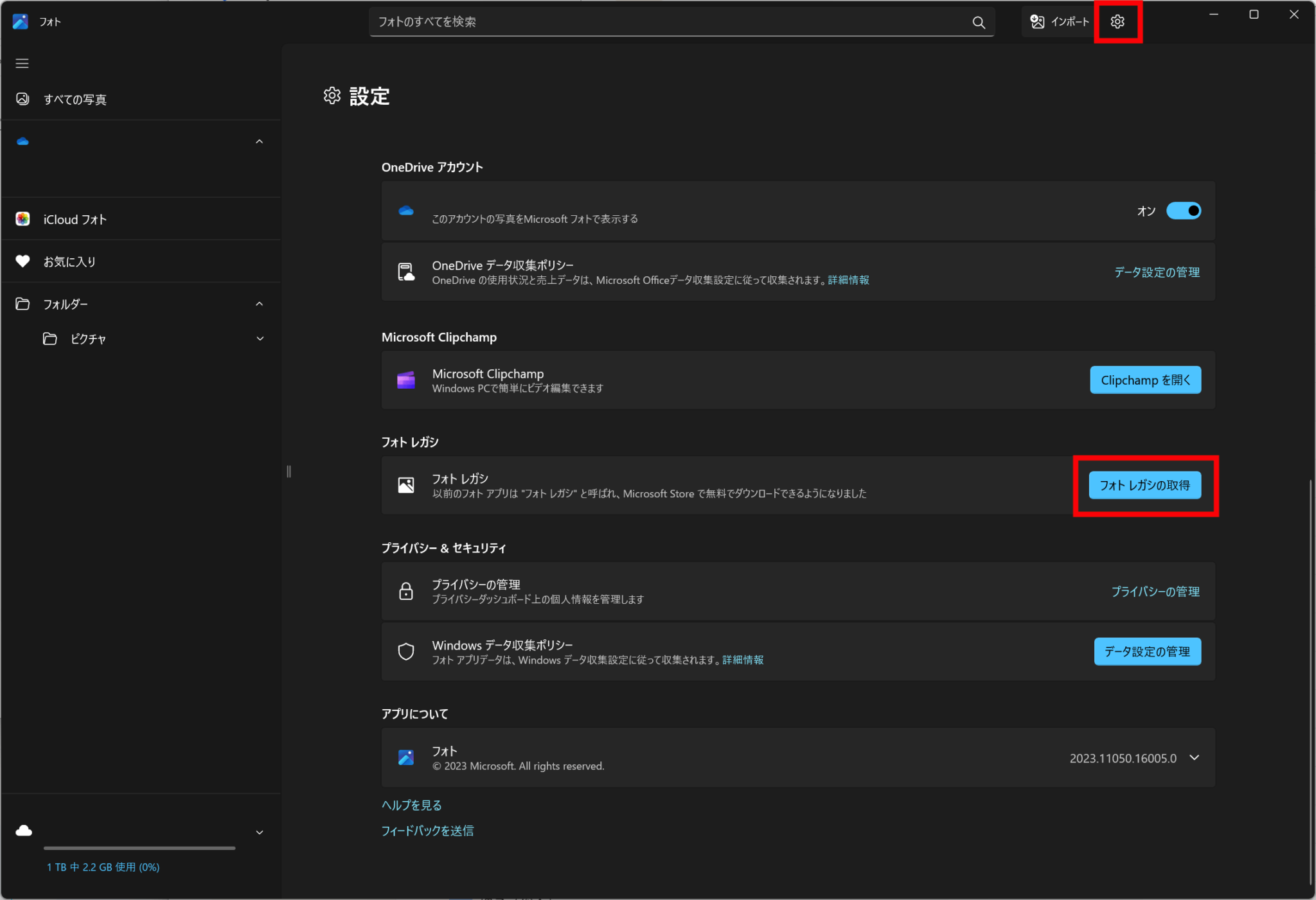The image size is (1316, 900).
Task: Click the OneDrive cloud icon in sidebar
Action: coord(23,141)
